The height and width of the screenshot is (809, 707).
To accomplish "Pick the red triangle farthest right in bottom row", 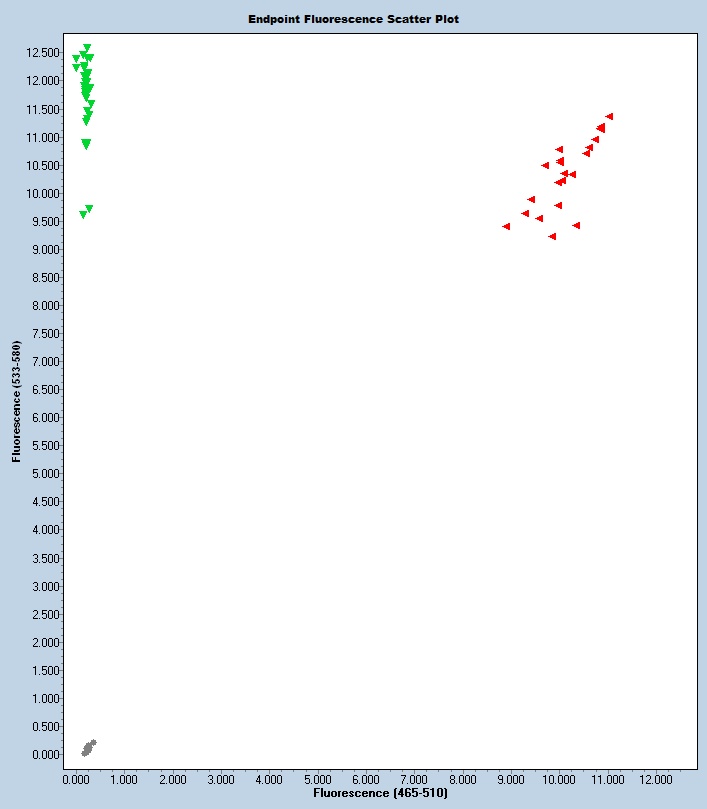I will (x=576, y=226).
